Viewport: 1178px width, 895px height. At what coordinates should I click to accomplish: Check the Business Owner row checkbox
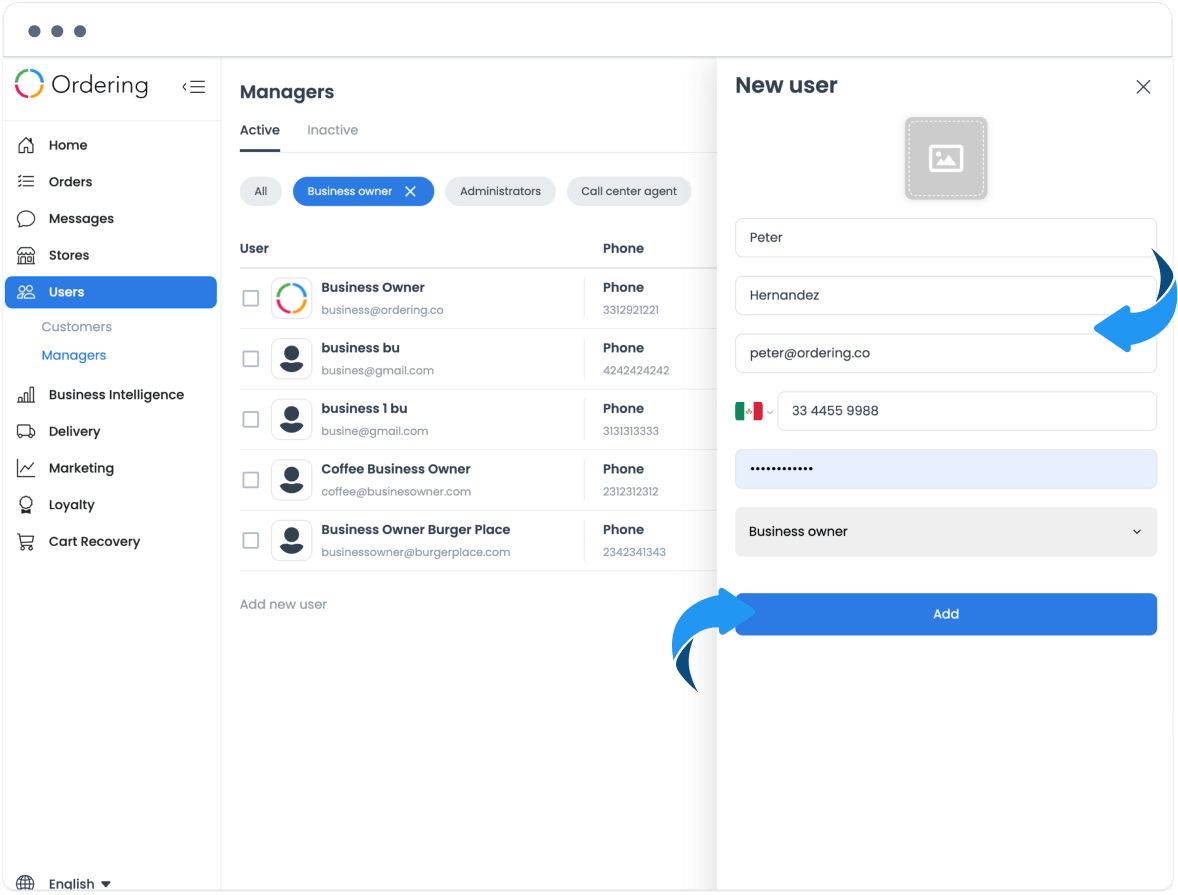pyautogui.click(x=251, y=298)
